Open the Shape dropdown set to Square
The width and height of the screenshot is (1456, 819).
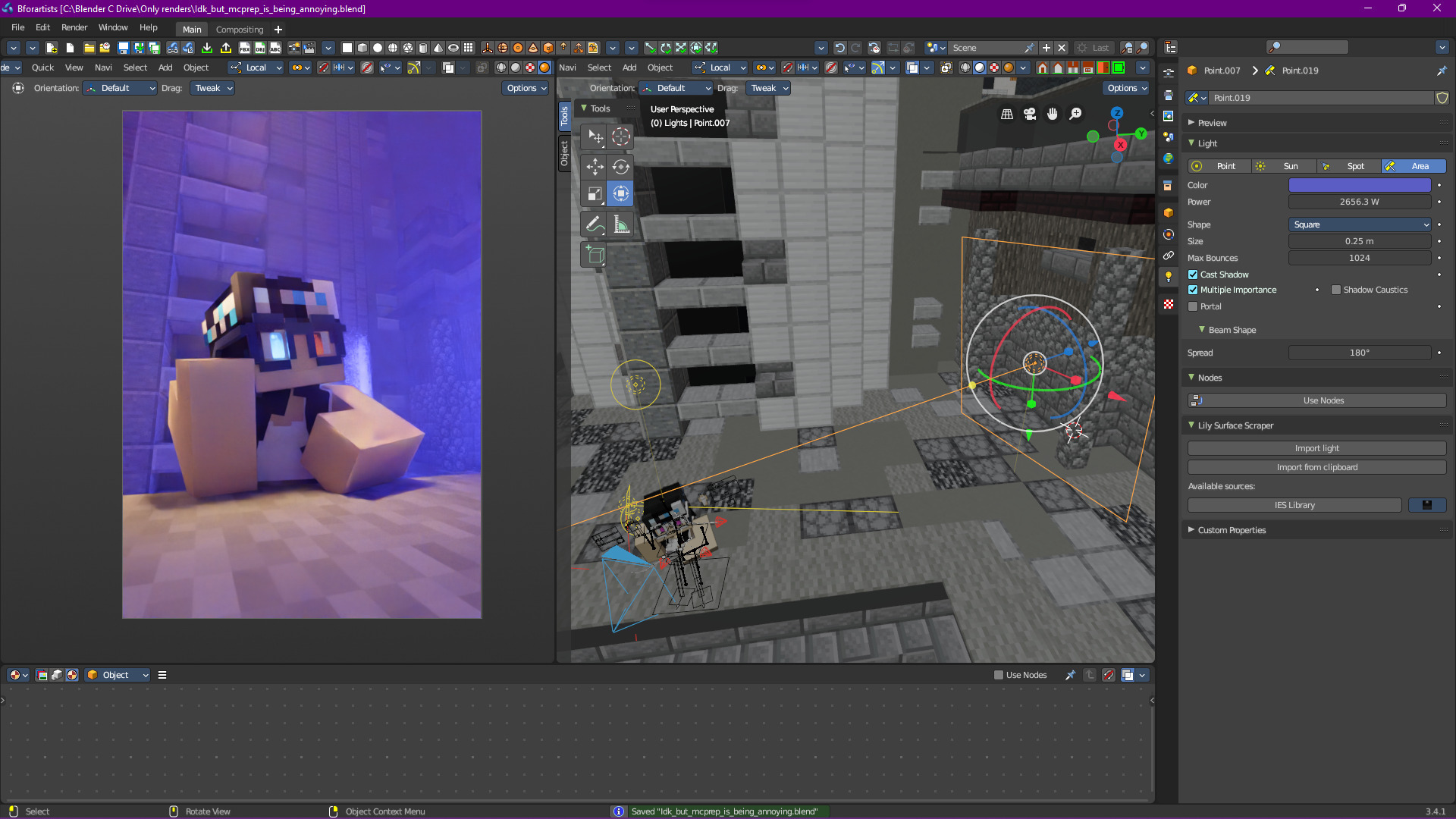click(x=1360, y=224)
